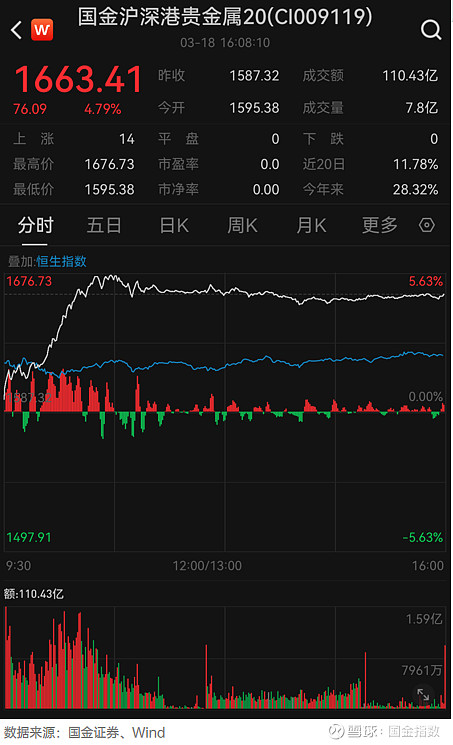Viewport: 453px width, 745px height.
Task: Tap the change value 76.09
Action: pyautogui.click(x=29, y=109)
